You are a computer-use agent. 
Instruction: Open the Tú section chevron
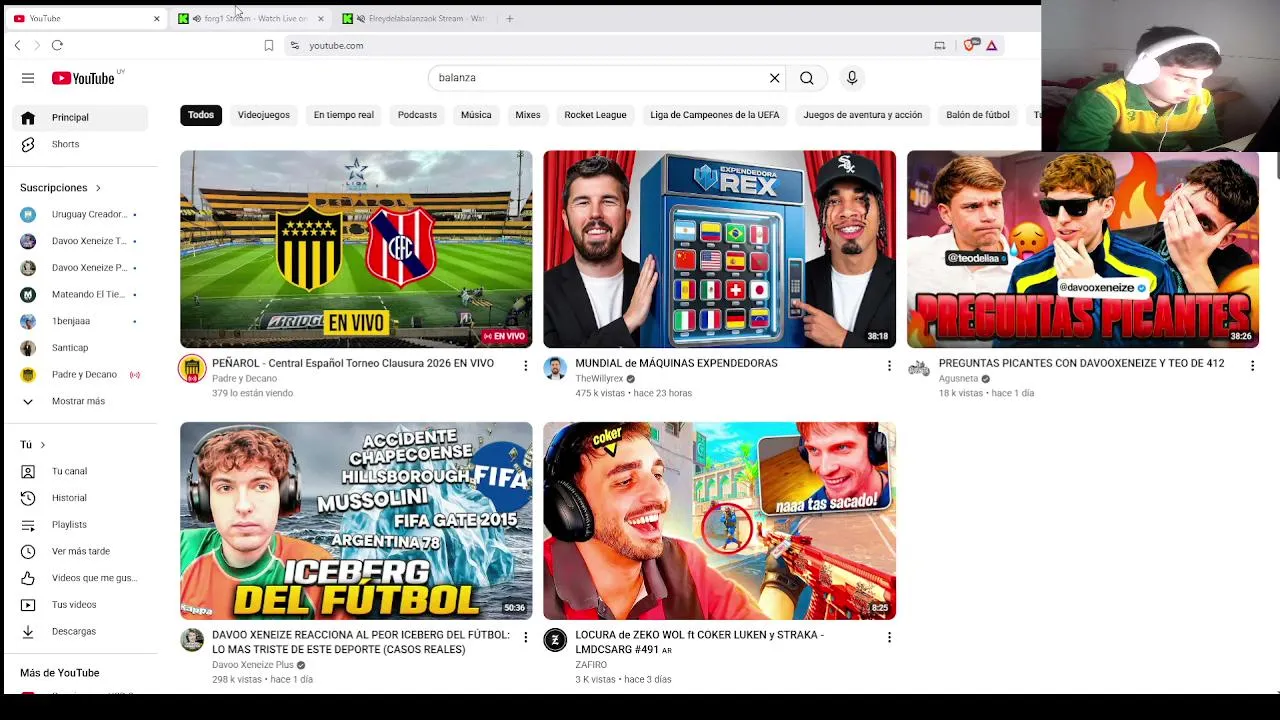click(42, 445)
